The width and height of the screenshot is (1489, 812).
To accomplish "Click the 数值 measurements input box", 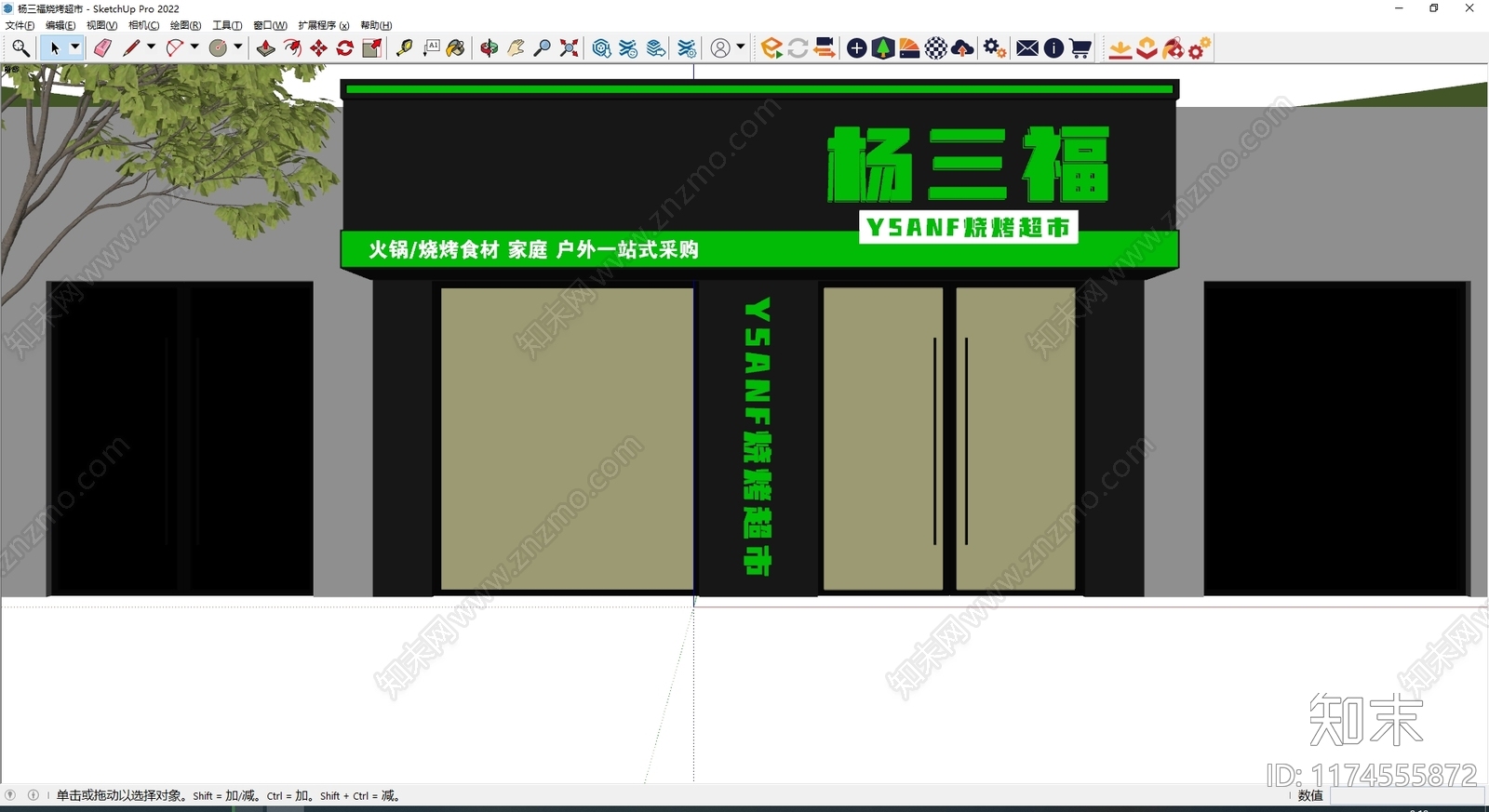I will [1406, 796].
